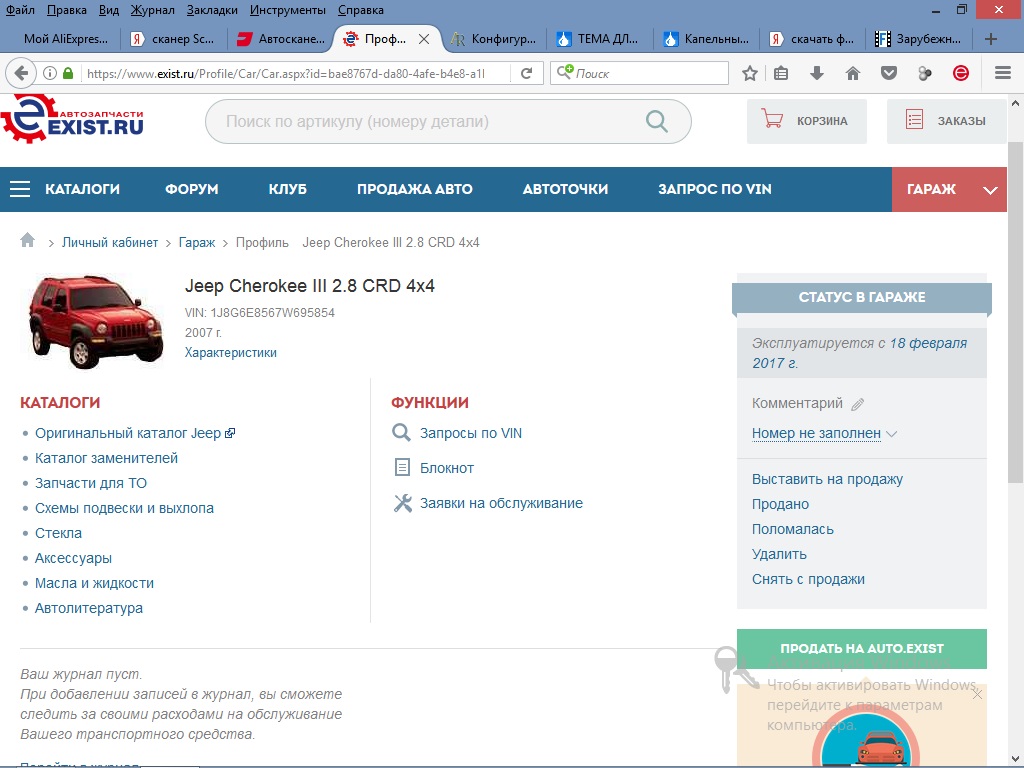The height and width of the screenshot is (768, 1024).
Task: Edit comment with pencil icon
Action: click(x=857, y=404)
